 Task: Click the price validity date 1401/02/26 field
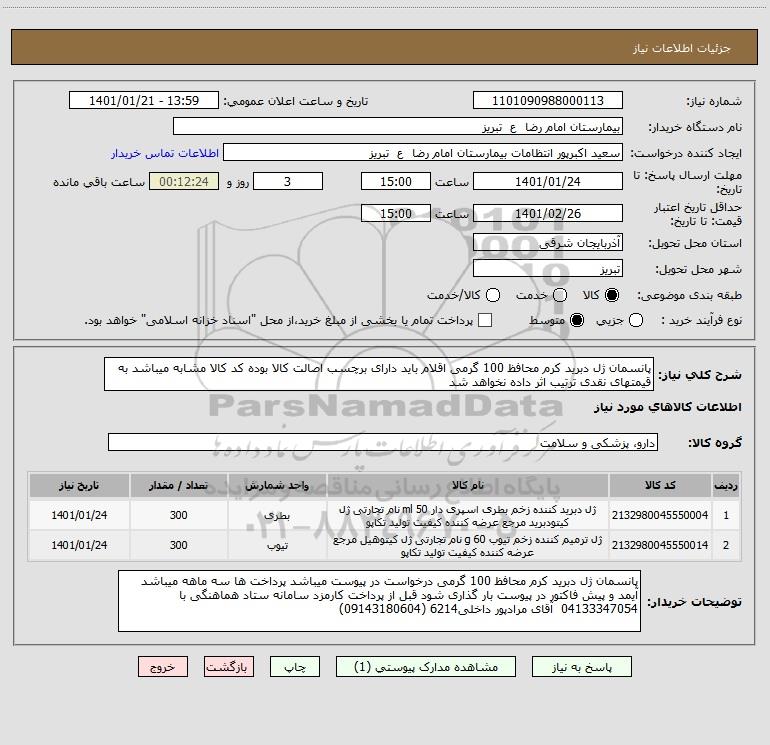coord(548,213)
